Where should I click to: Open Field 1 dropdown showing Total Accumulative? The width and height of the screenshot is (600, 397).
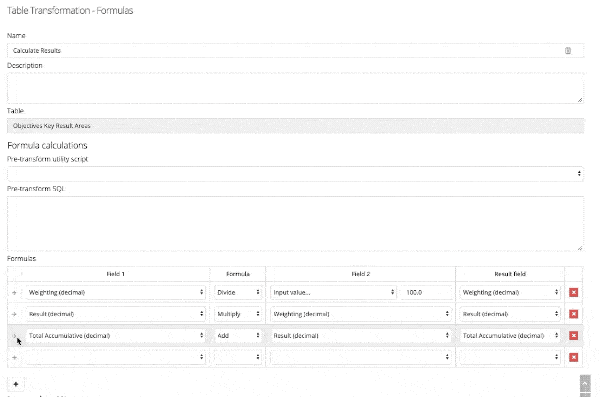(x=116, y=336)
